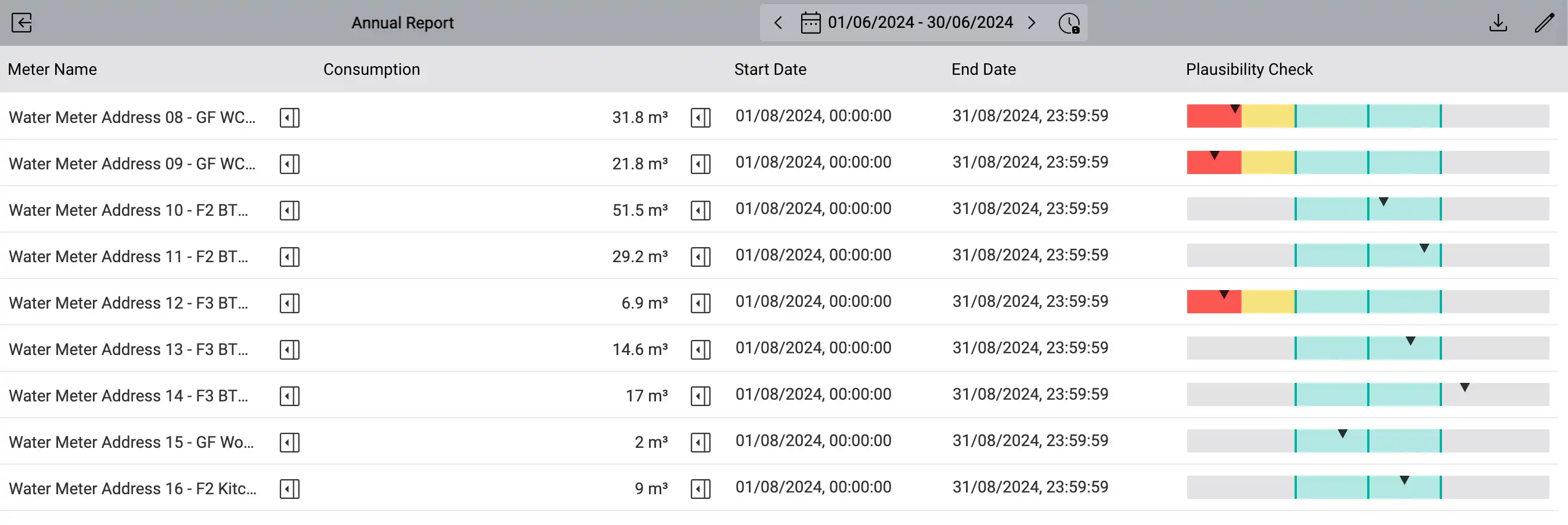
Task: Go to previous date range
Action: [x=778, y=23]
